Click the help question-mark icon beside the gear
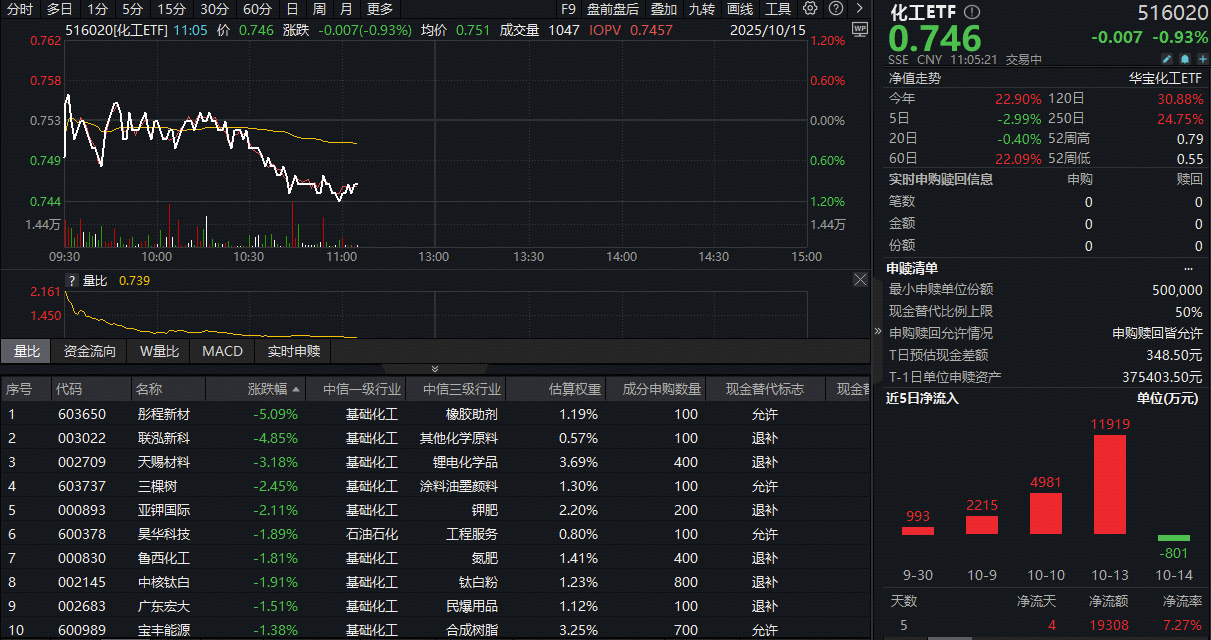 pyautogui.click(x=835, y=8)
